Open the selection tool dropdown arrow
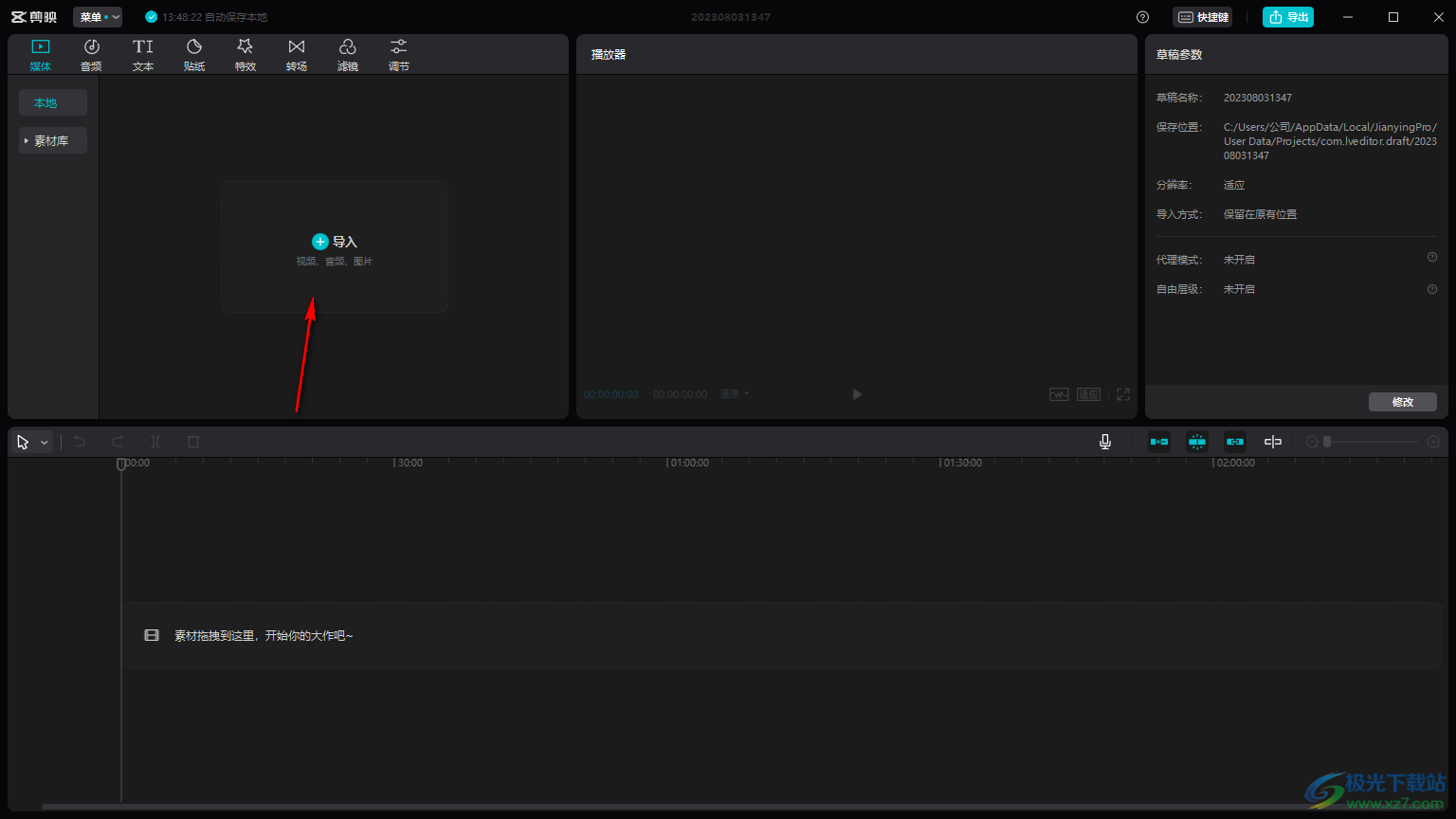 point(44,443)
